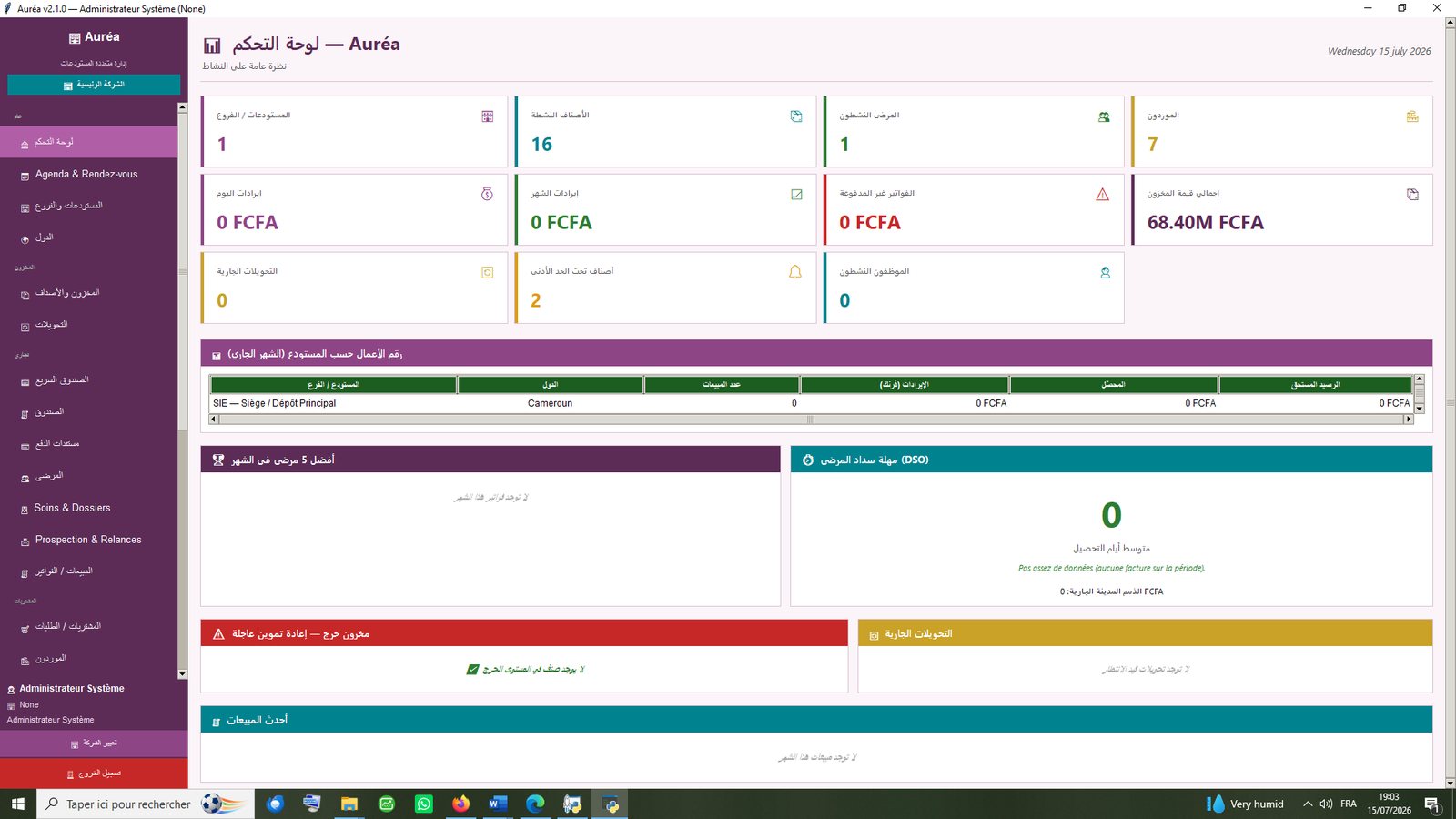Image resolution: width=1456 pixels, height=819 pixels.
Task: Open Agenda & Rendez-vous in the sidebar
Action: 89,174
